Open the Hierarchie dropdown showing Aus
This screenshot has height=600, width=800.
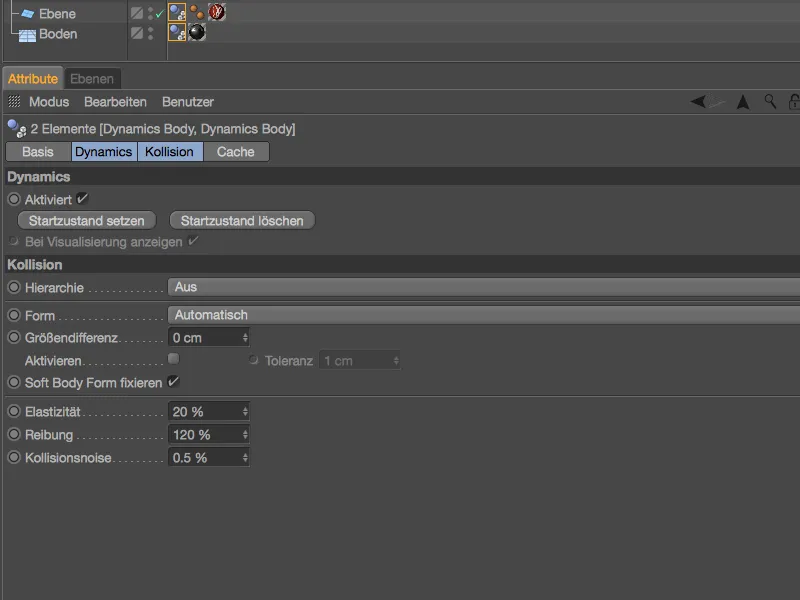(x=484, y=287)
